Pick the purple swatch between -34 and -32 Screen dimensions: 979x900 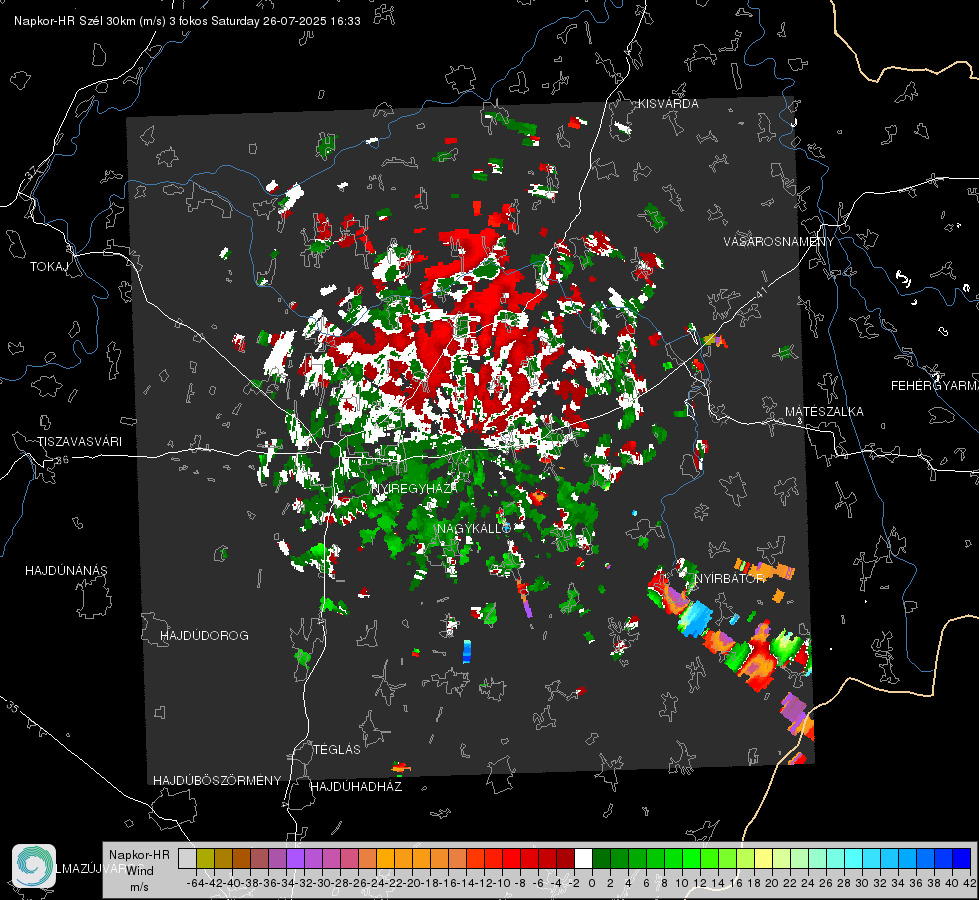tap(295, 858)
